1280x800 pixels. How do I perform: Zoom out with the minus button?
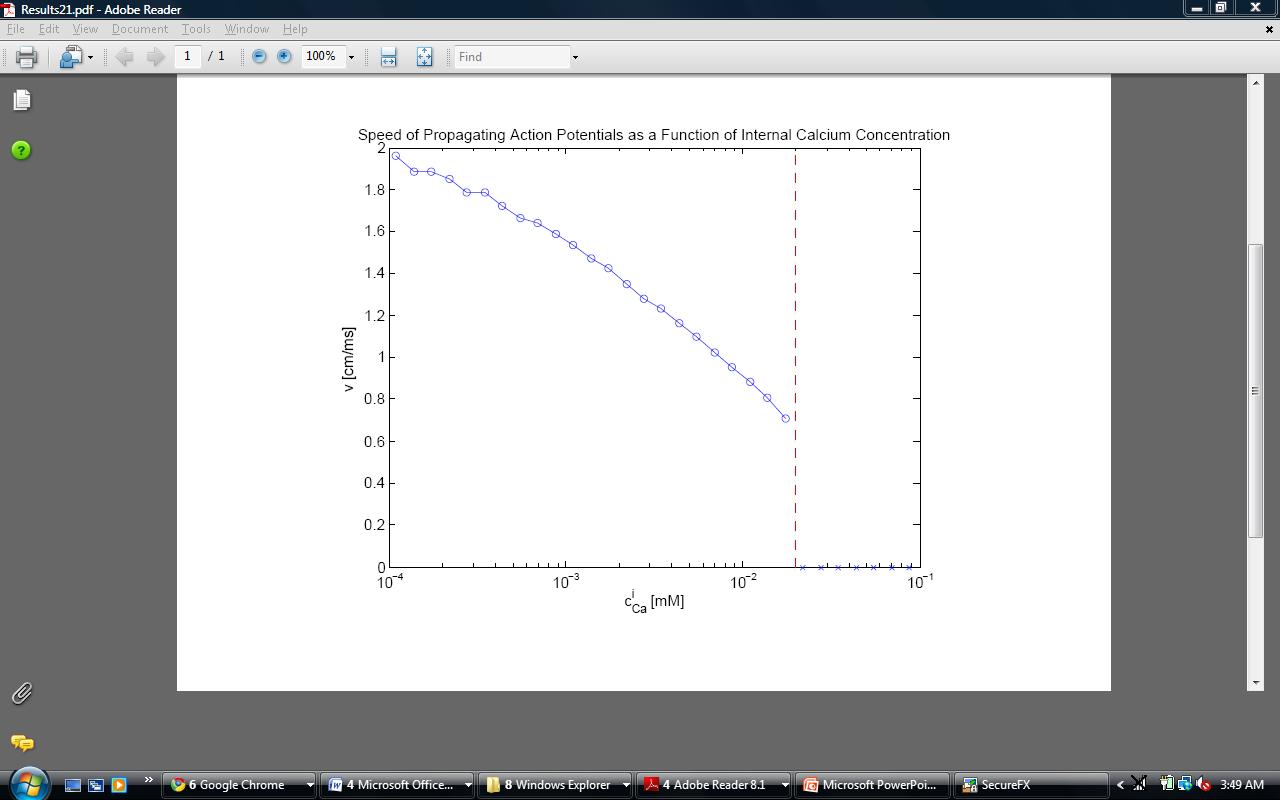coord(259,57)
